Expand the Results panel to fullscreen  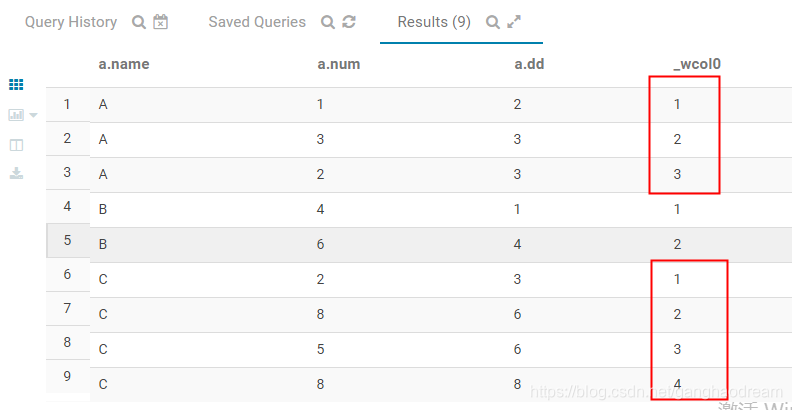tap(514, 22)
